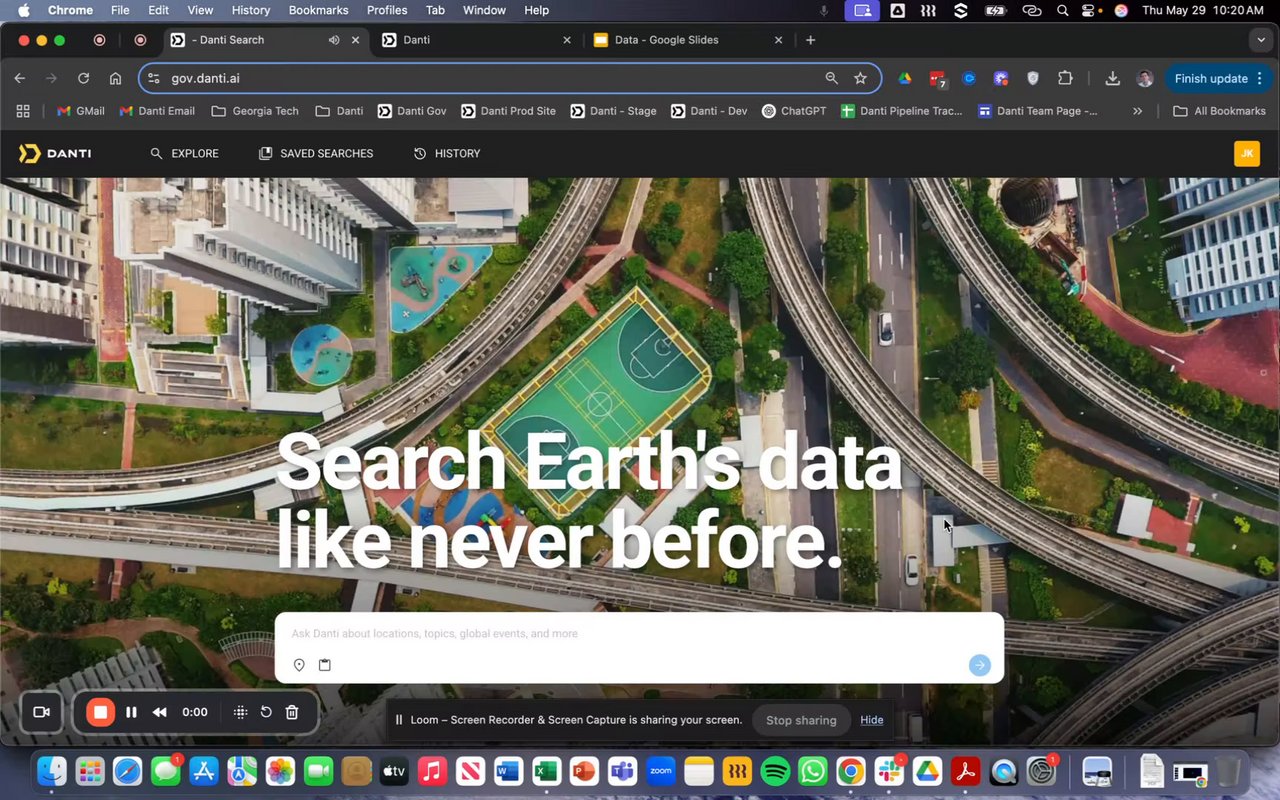The height and width of the screenshot is (800, 1280).
Task: Hide the Loom screen sharing bar
Action: (872, 720)
